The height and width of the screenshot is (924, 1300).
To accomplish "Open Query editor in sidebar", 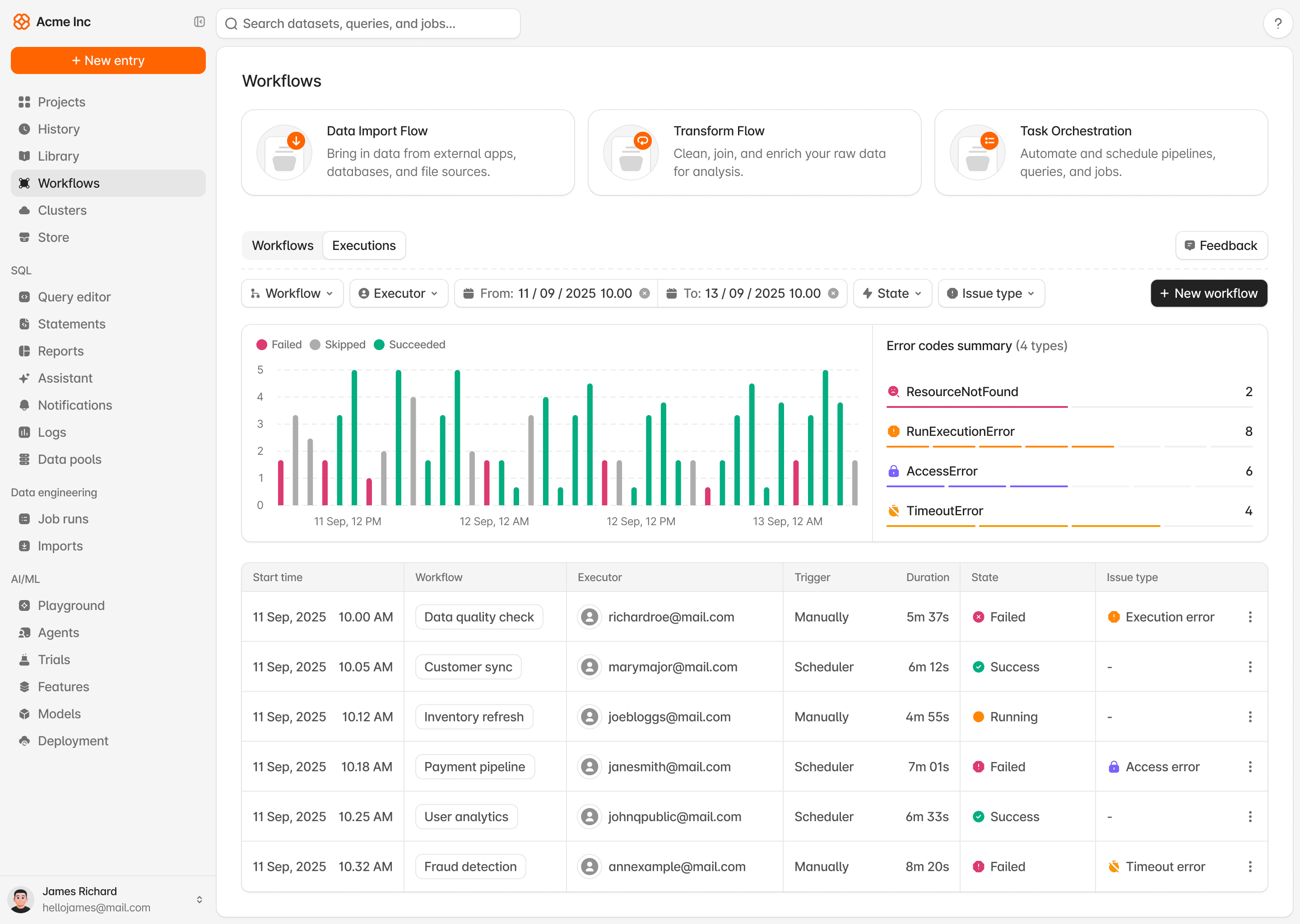I will (x=74, y=296).
